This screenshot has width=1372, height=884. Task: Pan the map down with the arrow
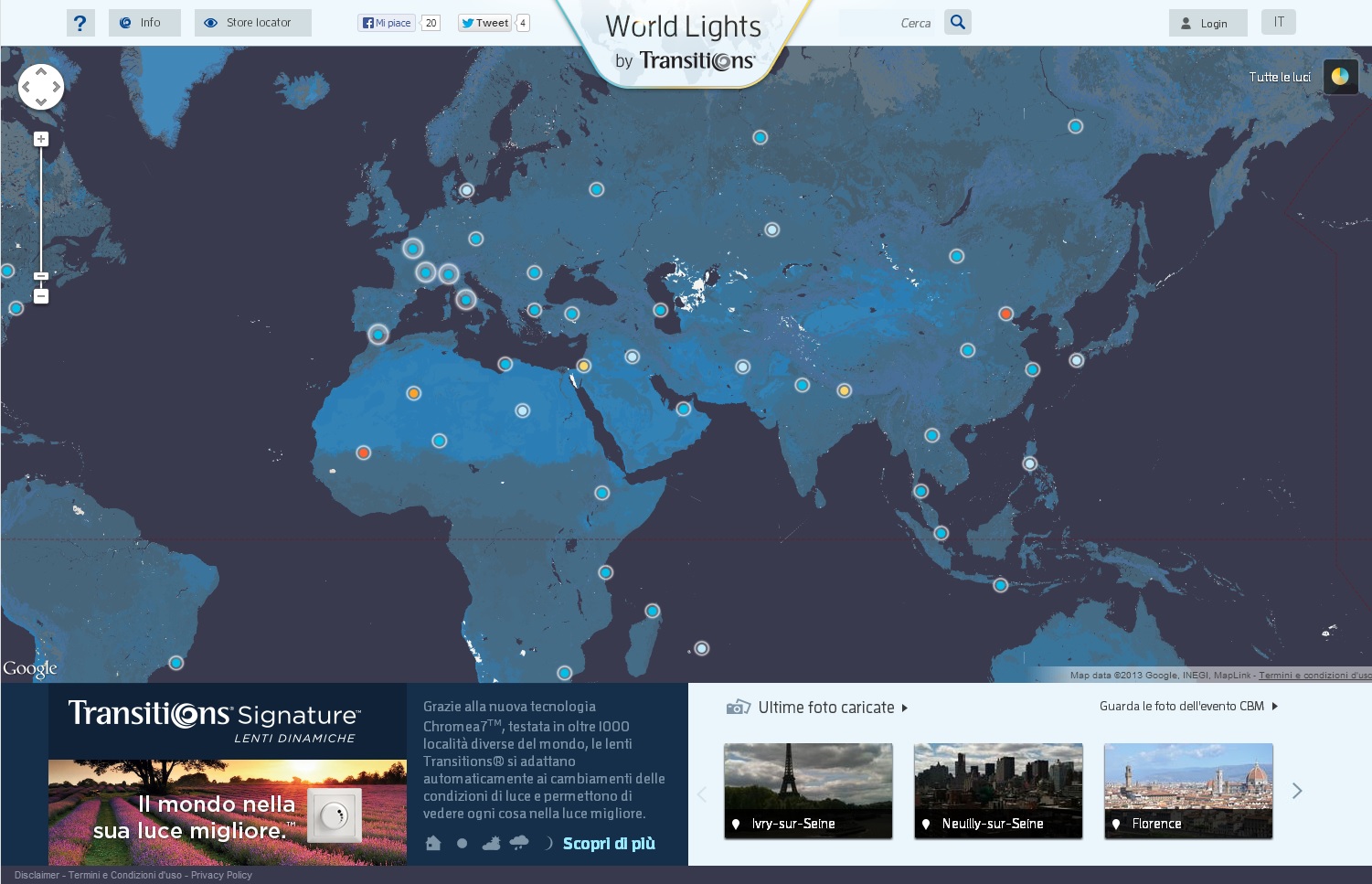point(41,102)
